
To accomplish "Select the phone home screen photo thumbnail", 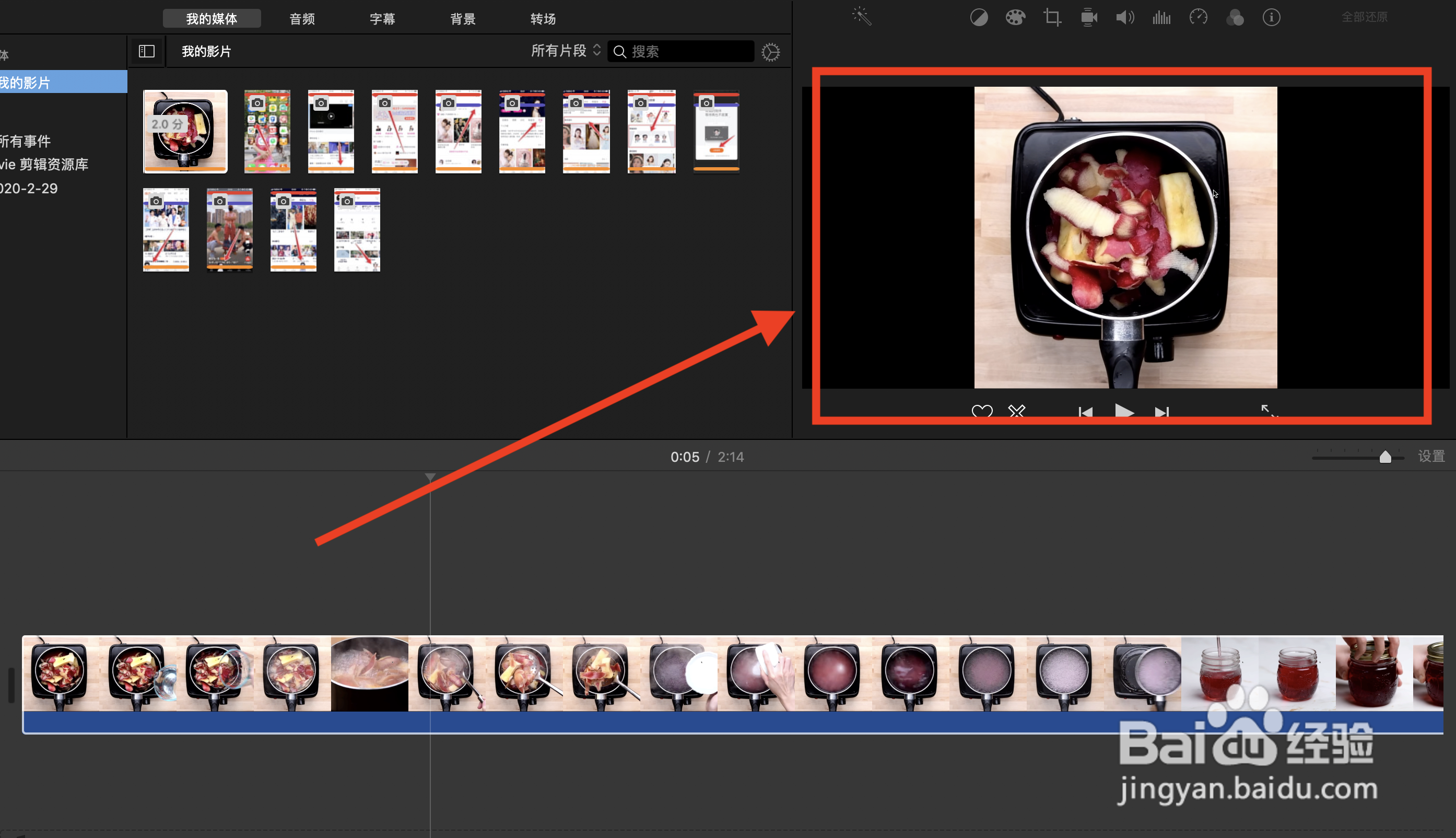I will (267, 131).
